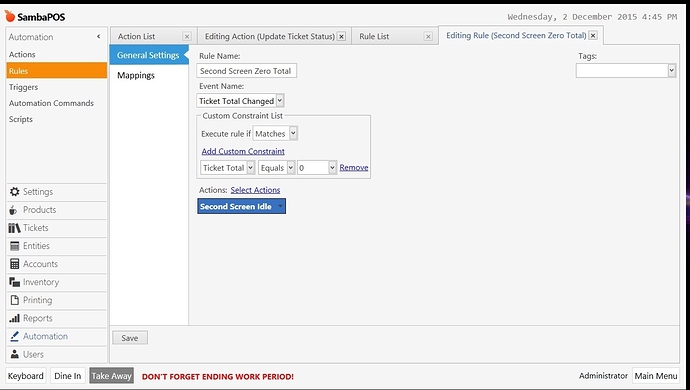Switch to the Rule List tab
The width and height of the screenshot is (690, 390).
(x=374, y=37)
